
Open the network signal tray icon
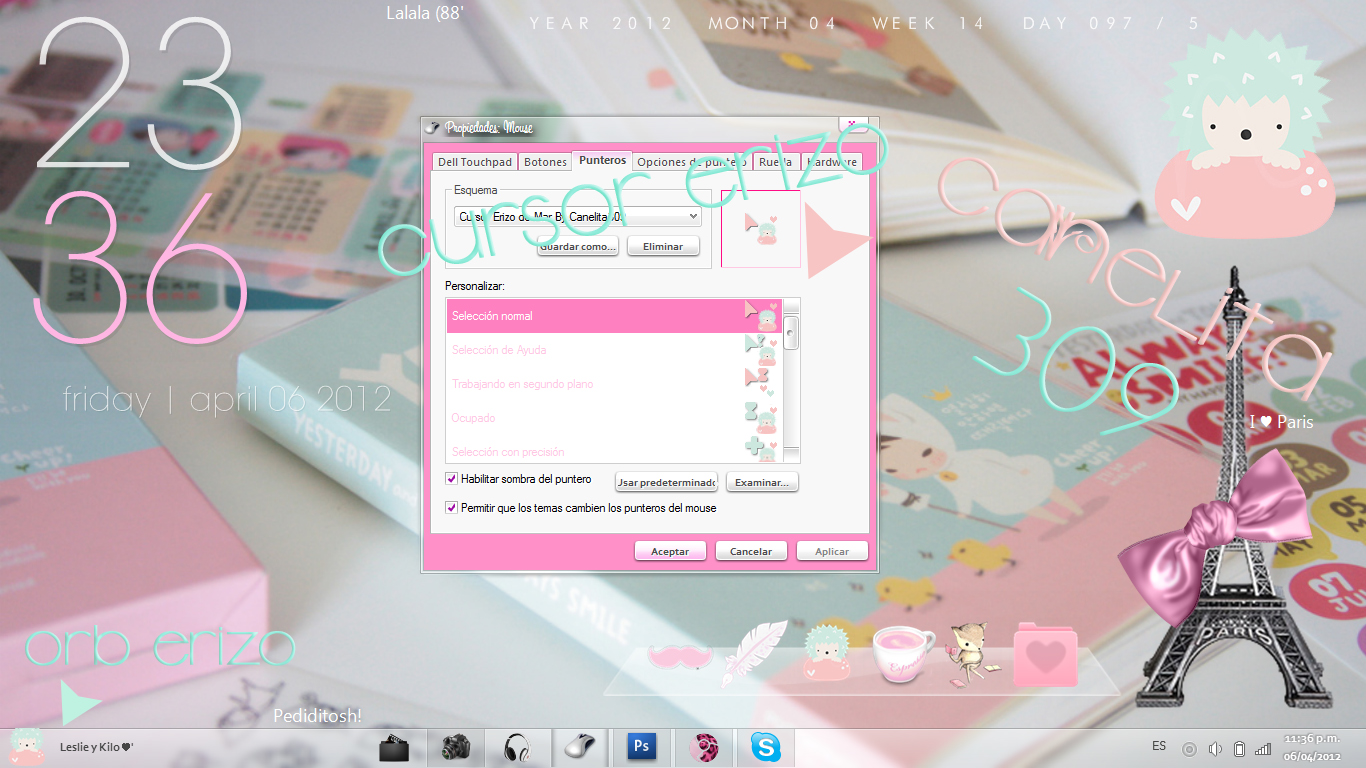coord(1263,748)
